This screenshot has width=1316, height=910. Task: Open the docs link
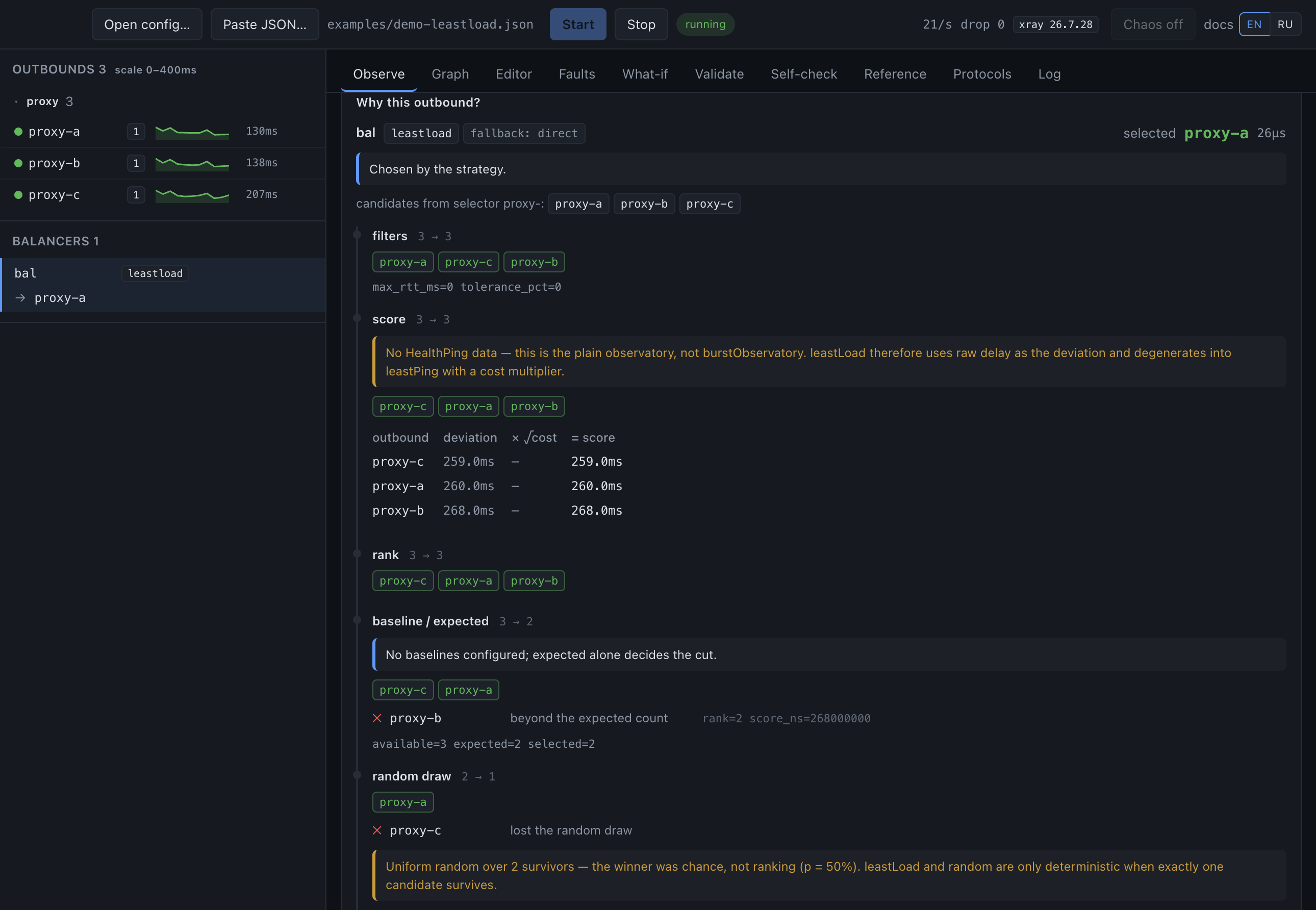1219,24
